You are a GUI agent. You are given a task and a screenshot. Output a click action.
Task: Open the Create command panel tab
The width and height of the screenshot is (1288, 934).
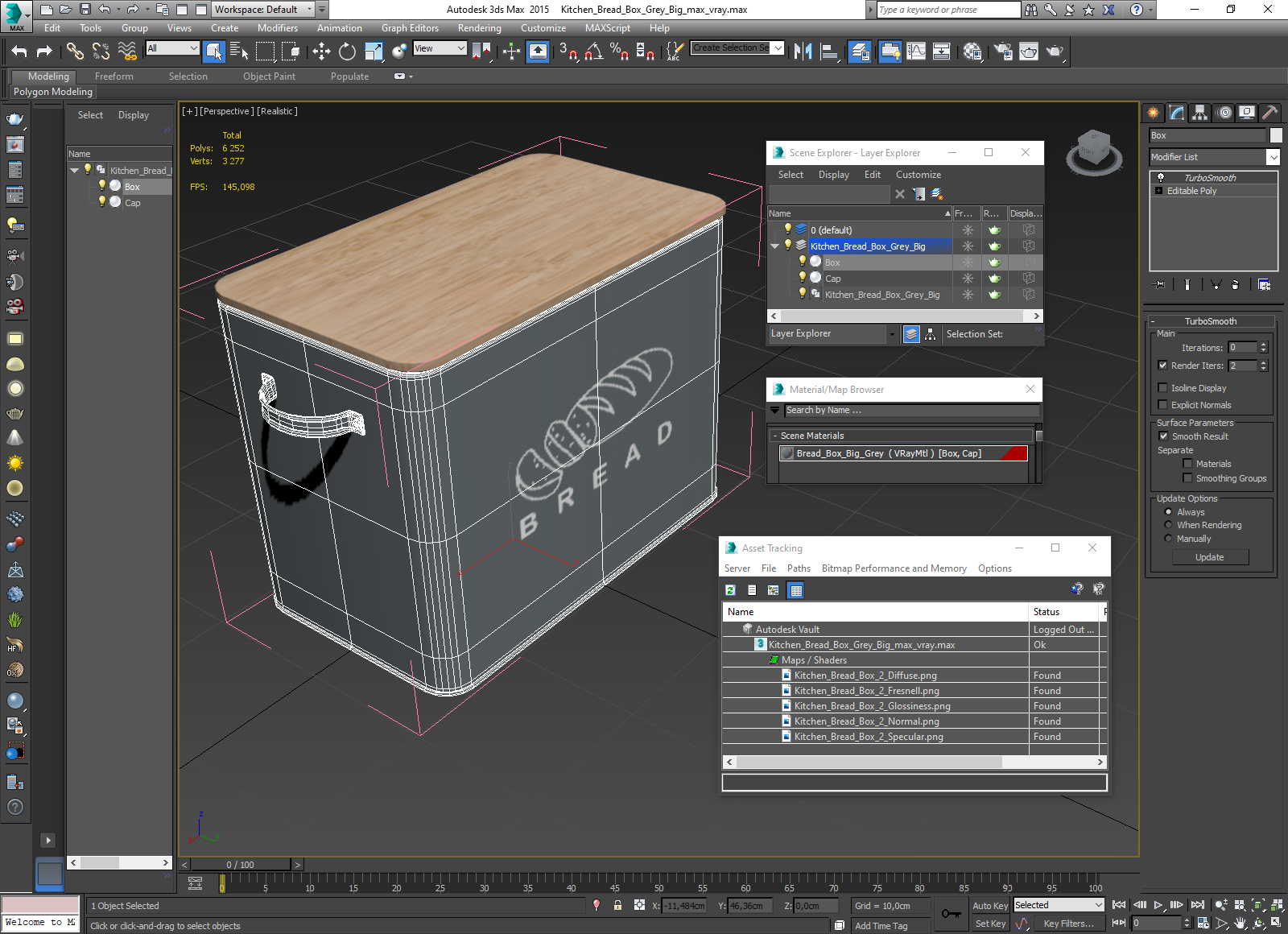pos(1154,113)
